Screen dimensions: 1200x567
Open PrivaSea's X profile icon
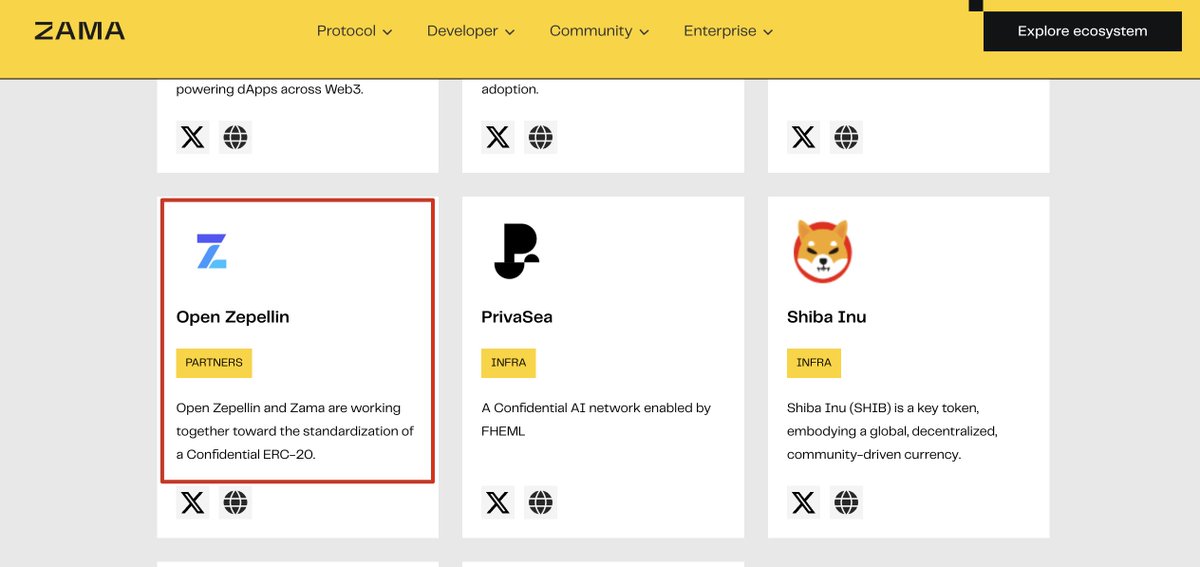498,502
